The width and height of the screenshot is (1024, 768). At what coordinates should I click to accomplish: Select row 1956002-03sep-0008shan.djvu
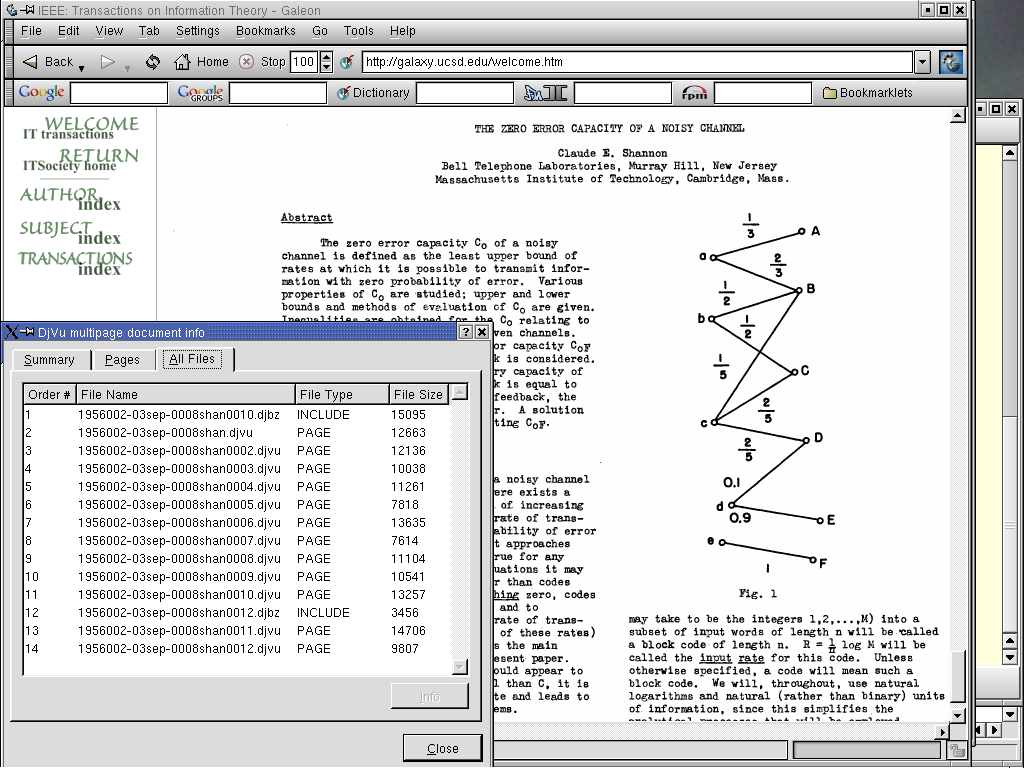click(236, 433)
